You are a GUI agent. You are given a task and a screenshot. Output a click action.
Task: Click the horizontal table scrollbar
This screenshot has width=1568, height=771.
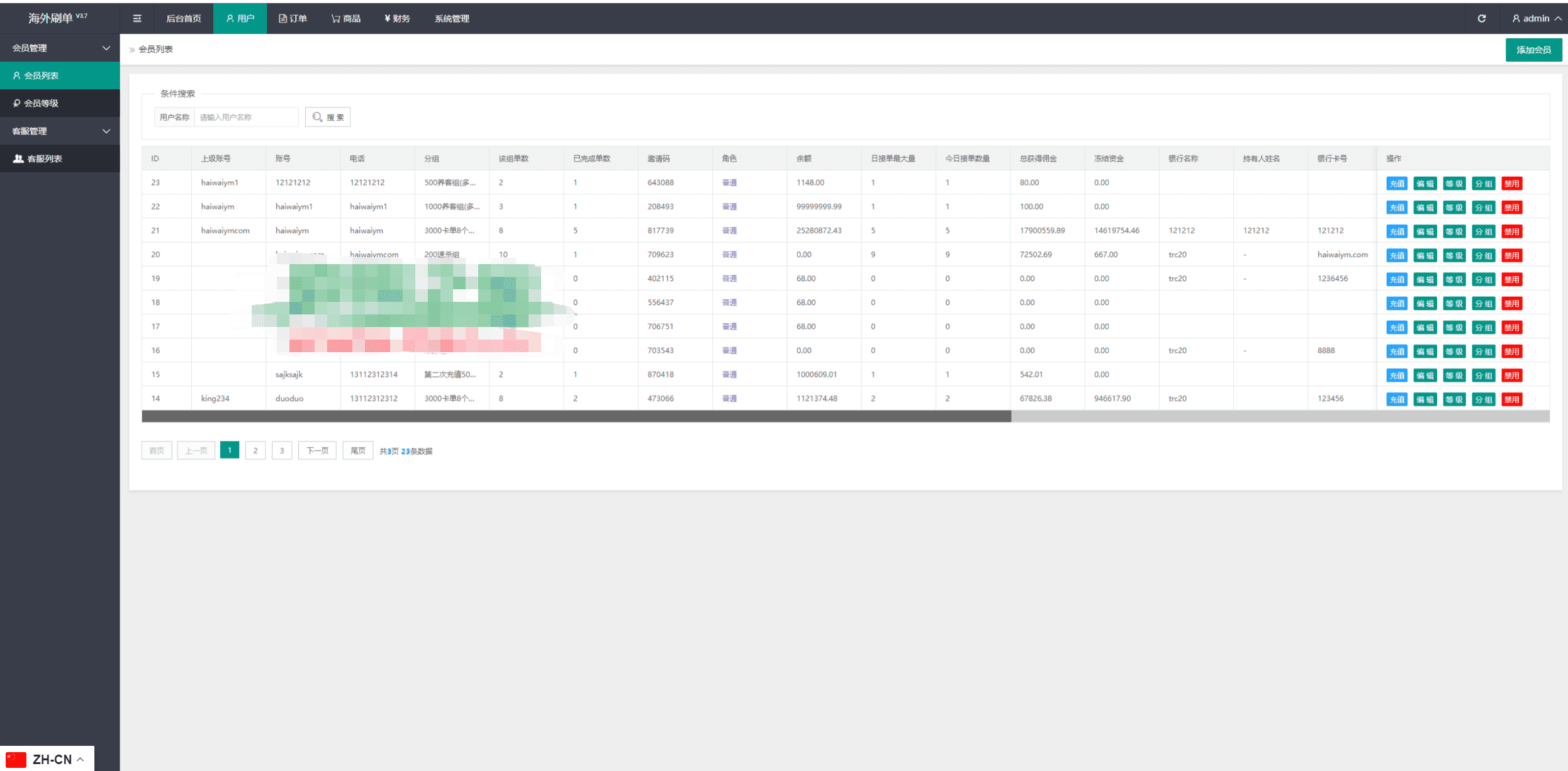(x=576, y=416)
